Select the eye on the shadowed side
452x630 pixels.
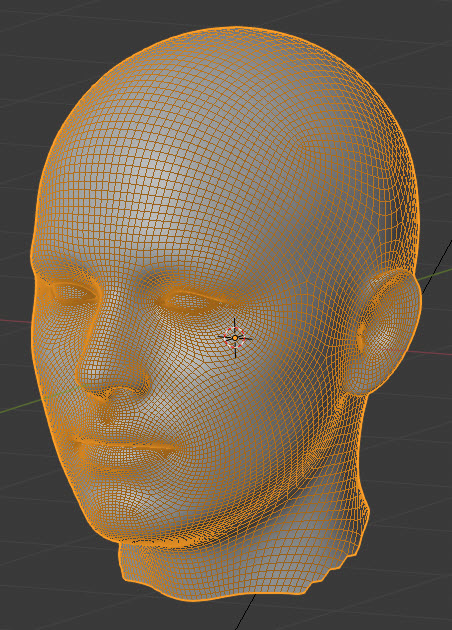click(74, 292)
